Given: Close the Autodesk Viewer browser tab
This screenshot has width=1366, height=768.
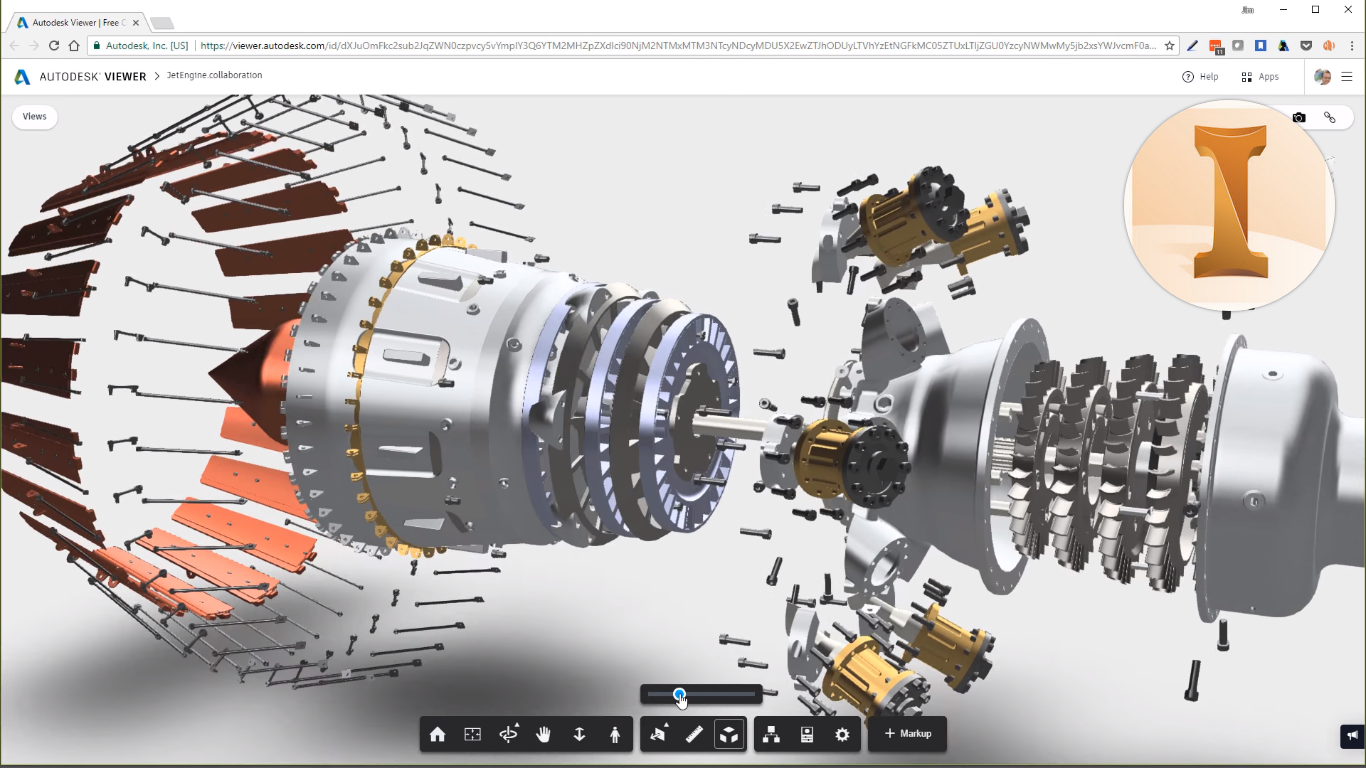Looking at the screenshot, I should tap(135, 22).
